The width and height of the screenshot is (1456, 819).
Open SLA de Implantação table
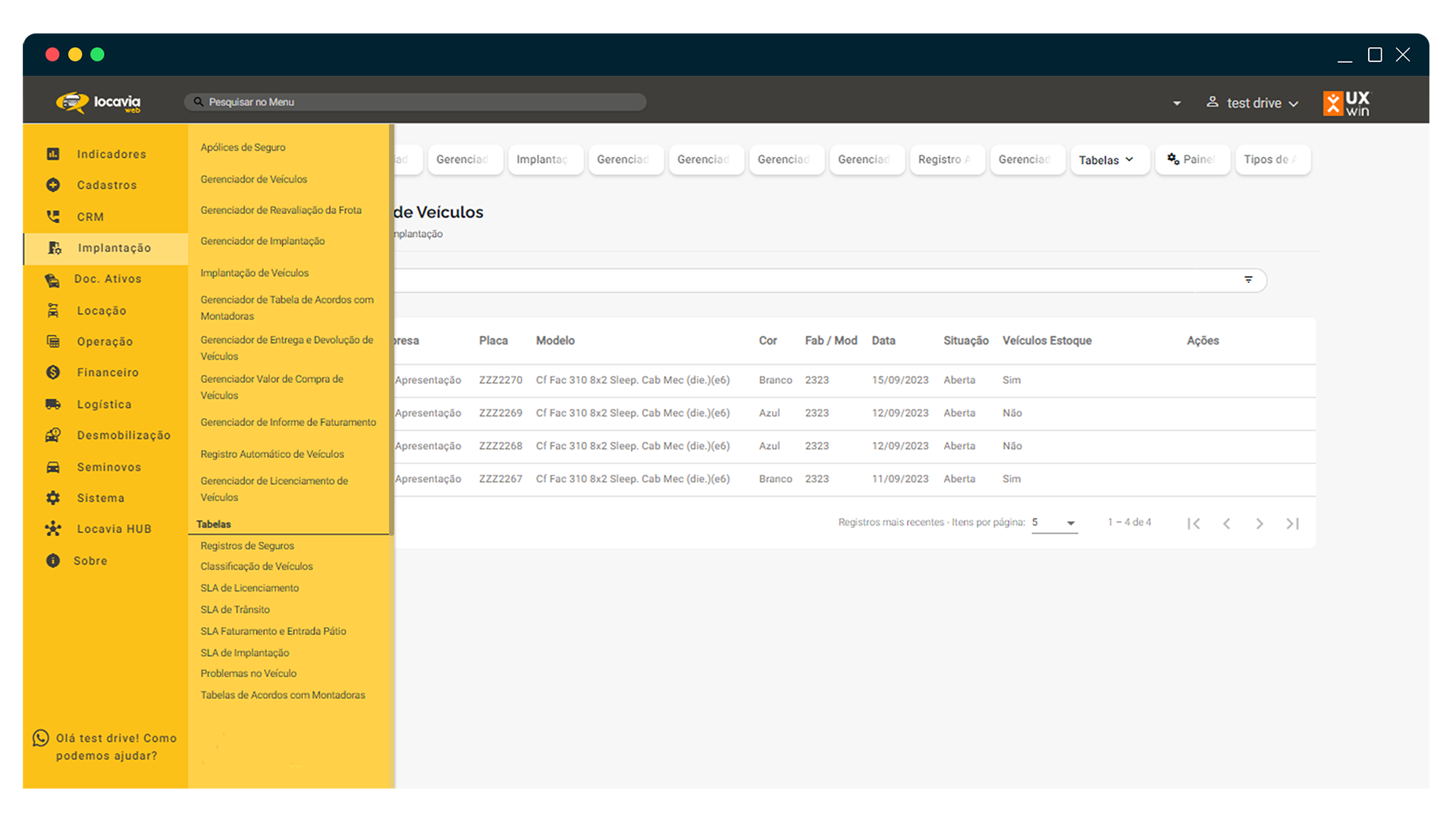(244, 653)
